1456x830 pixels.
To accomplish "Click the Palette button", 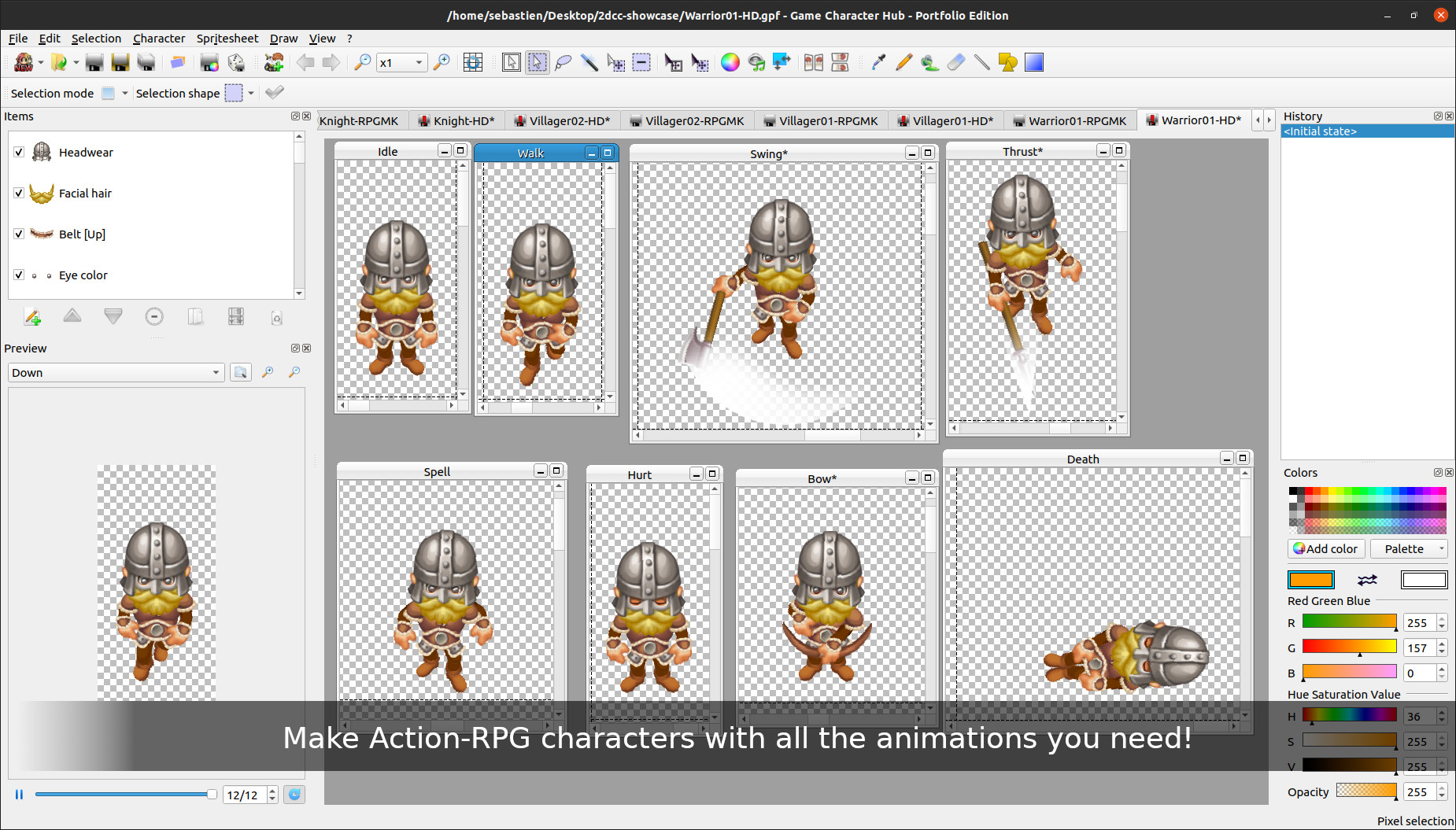I will pos(1406,548).
